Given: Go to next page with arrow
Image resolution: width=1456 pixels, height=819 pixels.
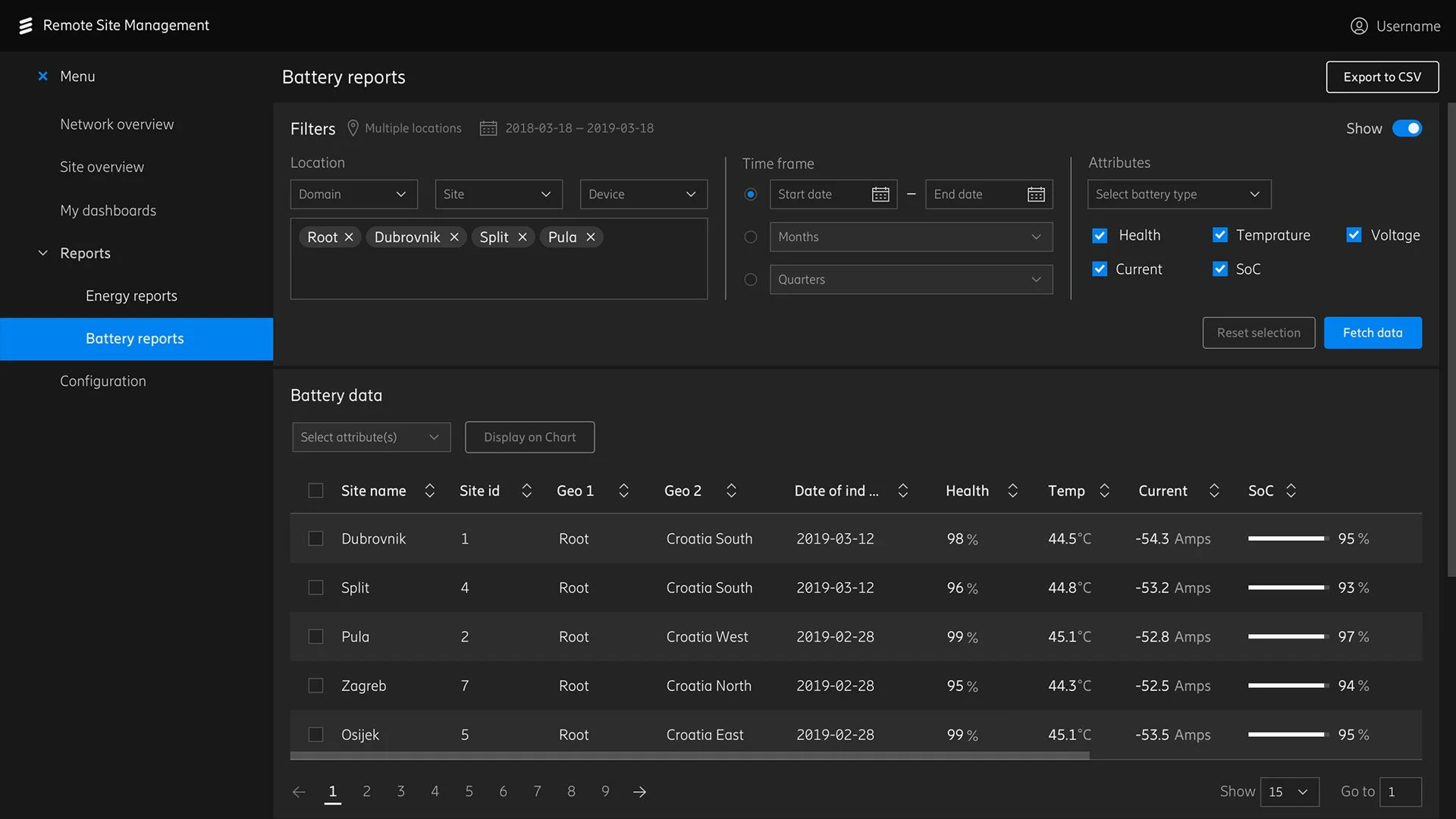Looking at the screenshot, I should 639,792.
